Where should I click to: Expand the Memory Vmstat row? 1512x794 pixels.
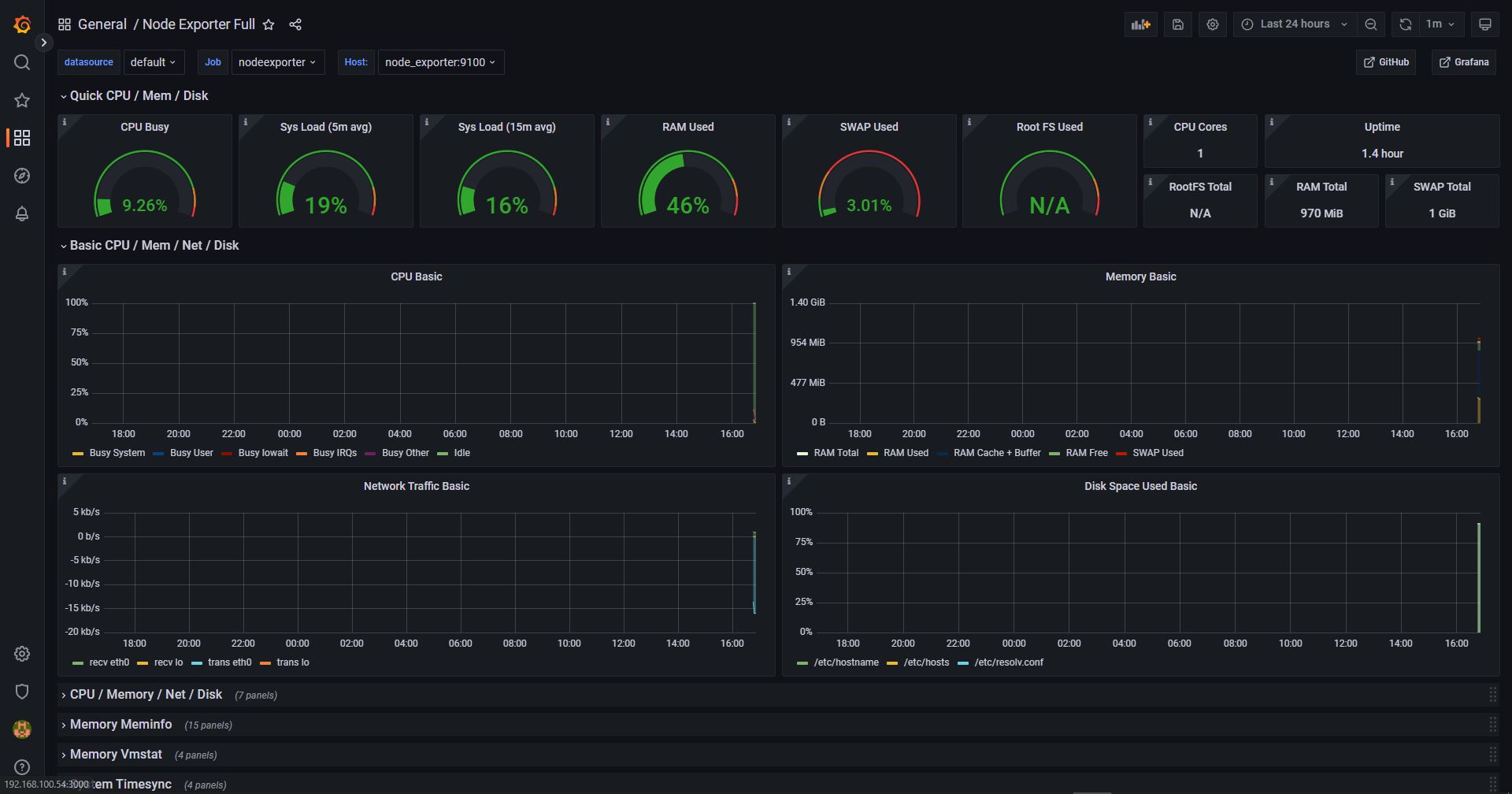tap(112, 754)
